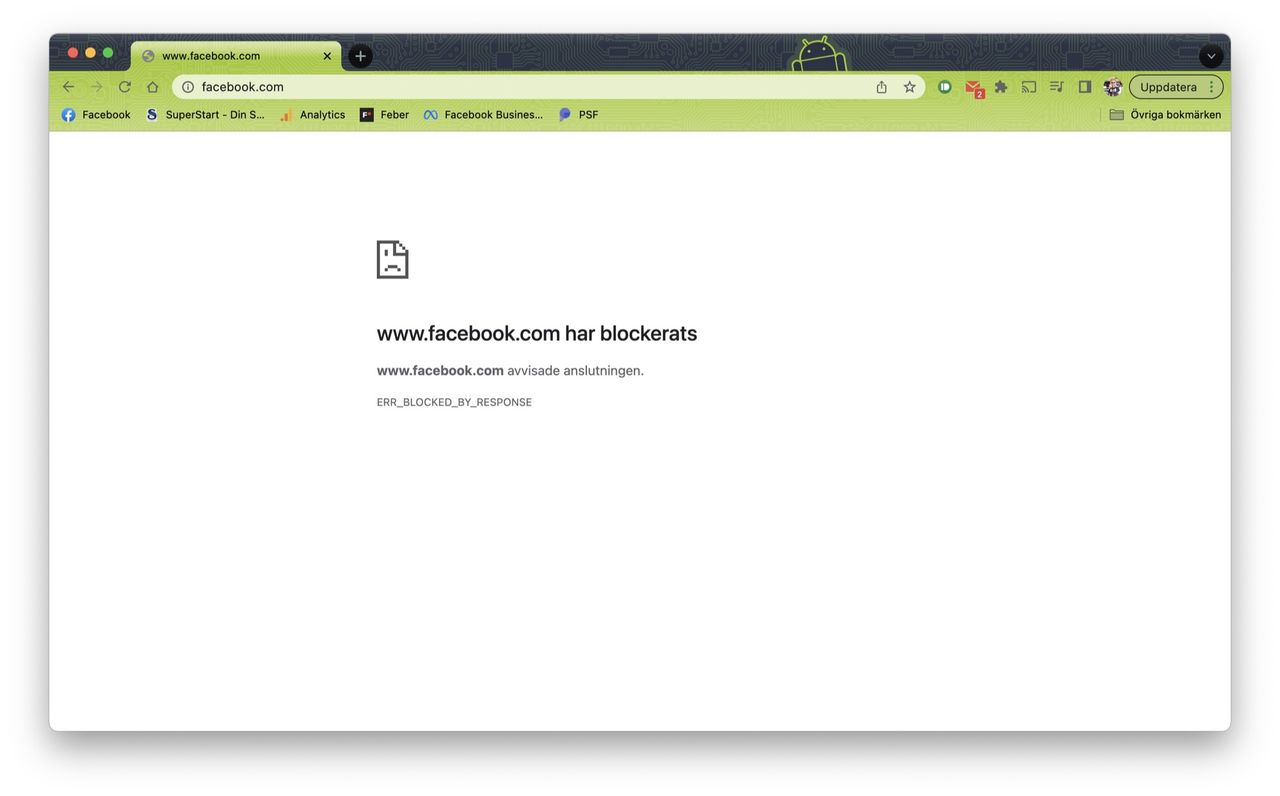Open a new tab with plus button

tap(361, 56)
